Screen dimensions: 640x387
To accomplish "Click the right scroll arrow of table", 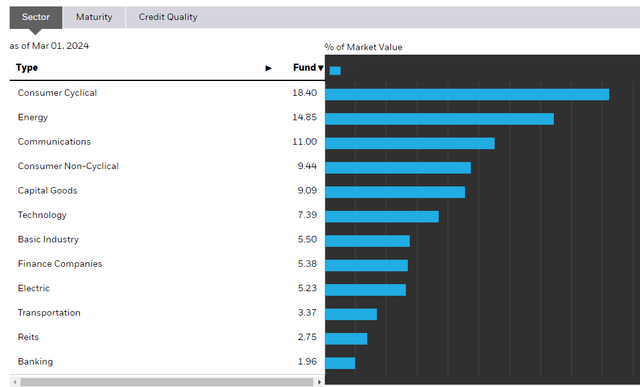I will point(319,382).
